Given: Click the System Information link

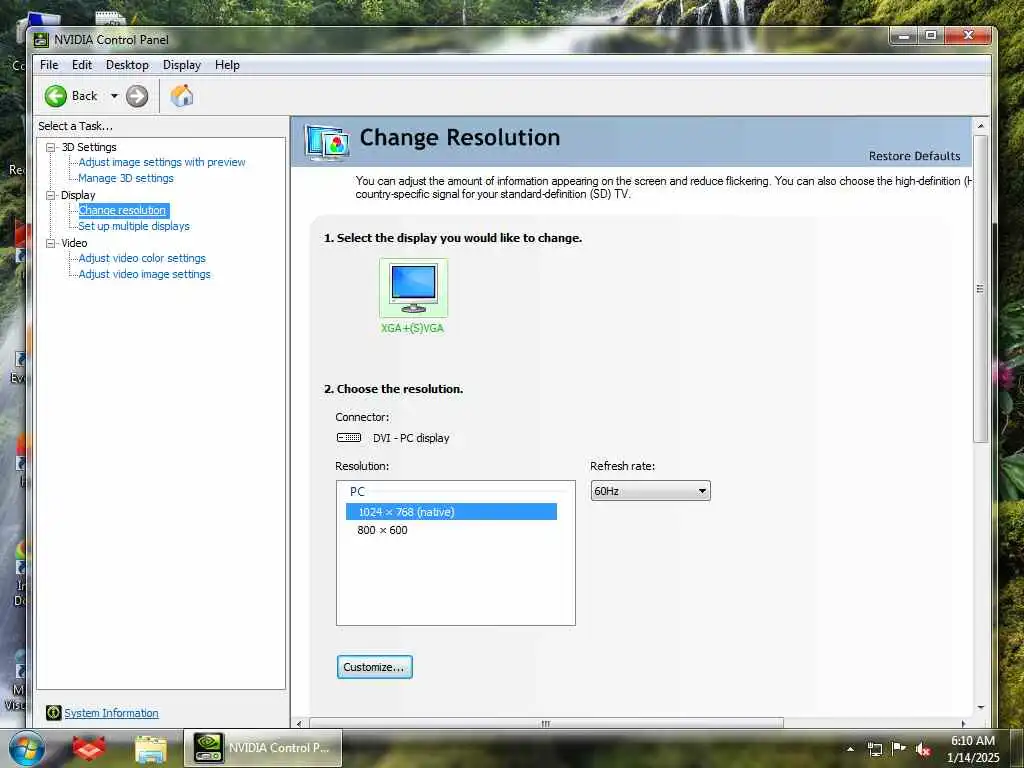Looking at the screenshot, I should (x=111, y=713).
